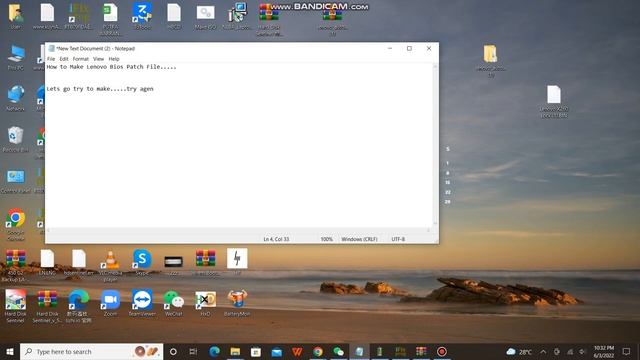Select the Google Chrome desktop shortcut
Screen dimensions: 640x360
pos(16,224)
